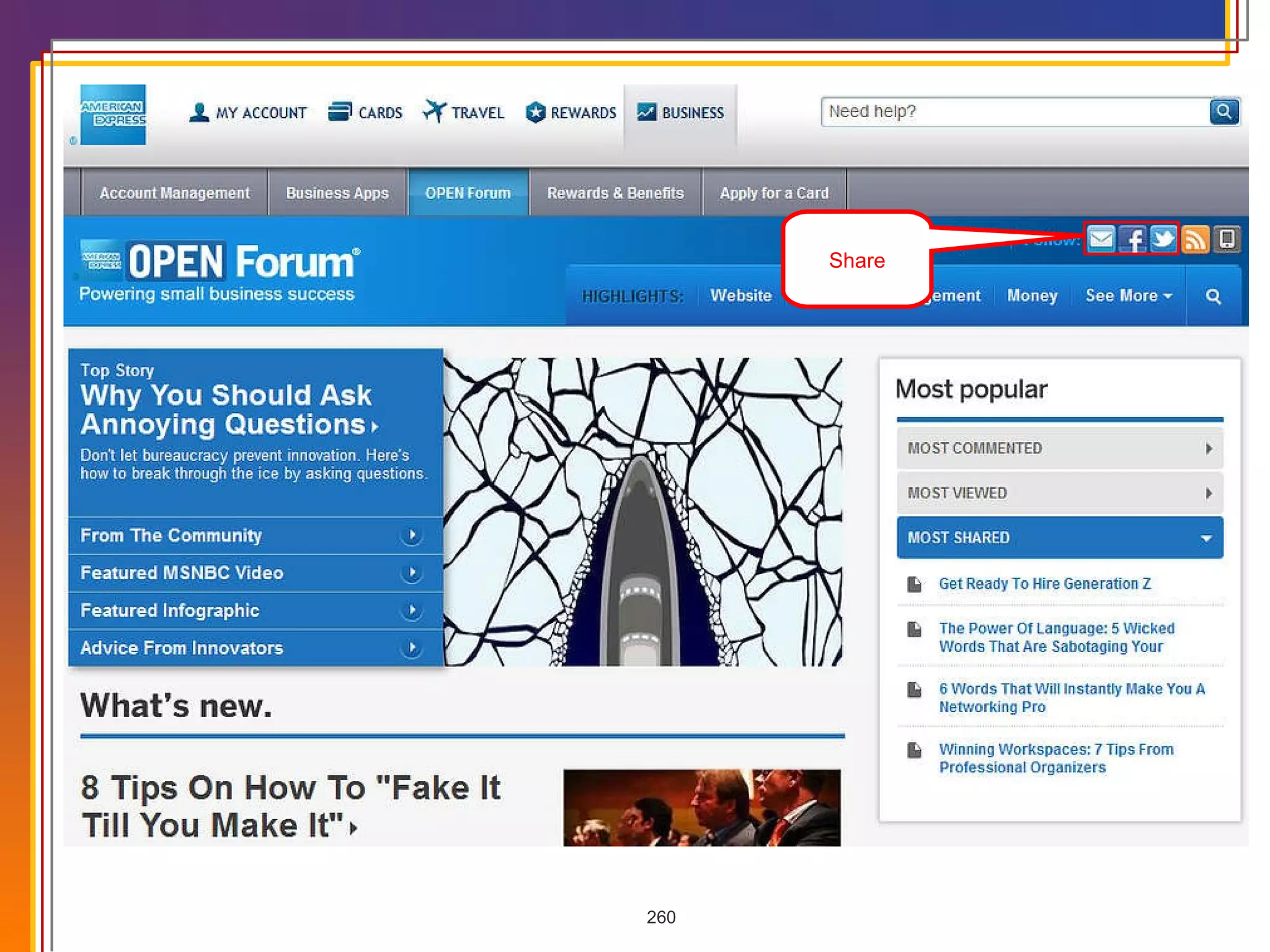Open Get Ready To Hire Generation Z link
Screen dimensions: 1270x952
coord(1044,583)
